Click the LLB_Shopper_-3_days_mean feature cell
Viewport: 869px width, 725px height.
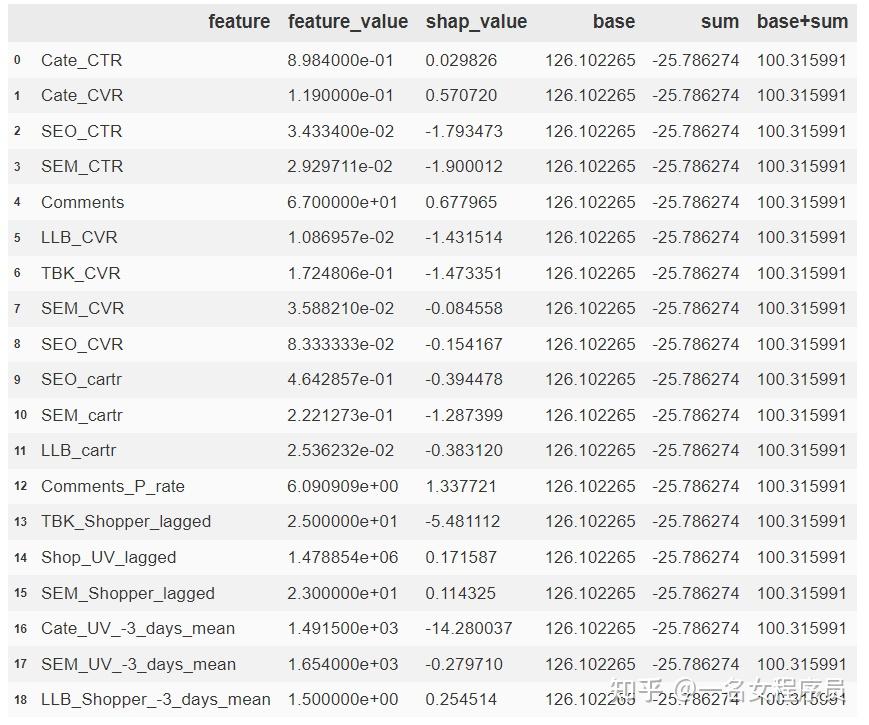(155, 699)
